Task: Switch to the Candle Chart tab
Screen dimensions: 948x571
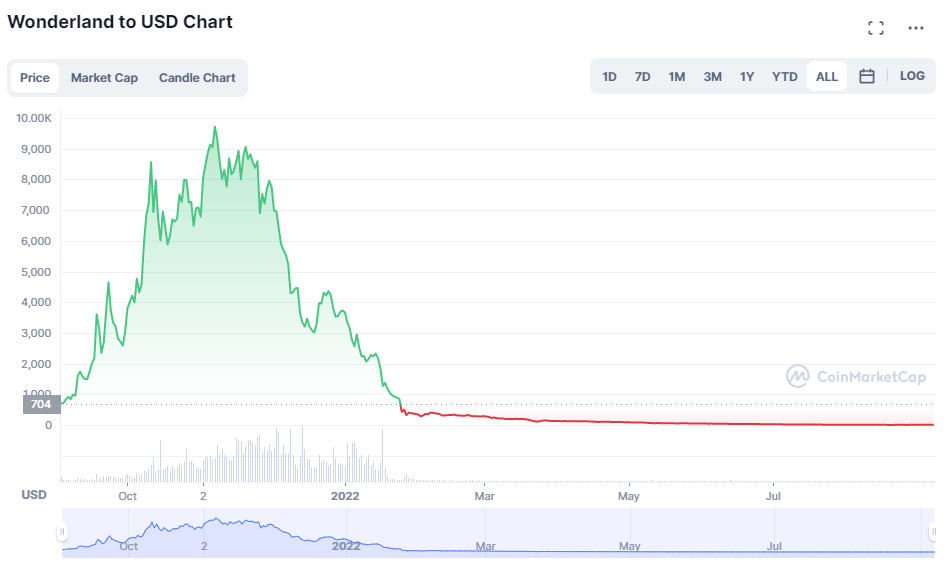Action: 197,77
